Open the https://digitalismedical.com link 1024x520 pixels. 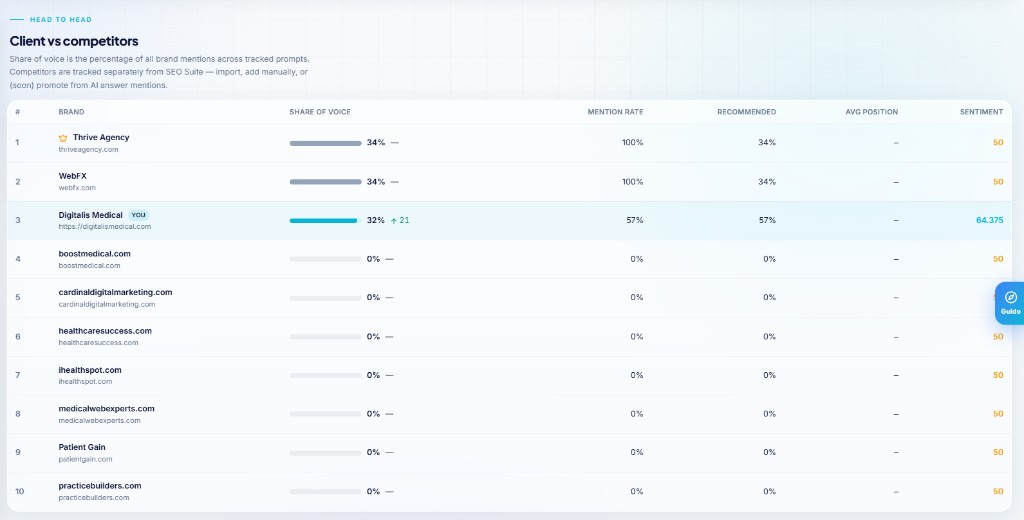(x=104, y=227)
